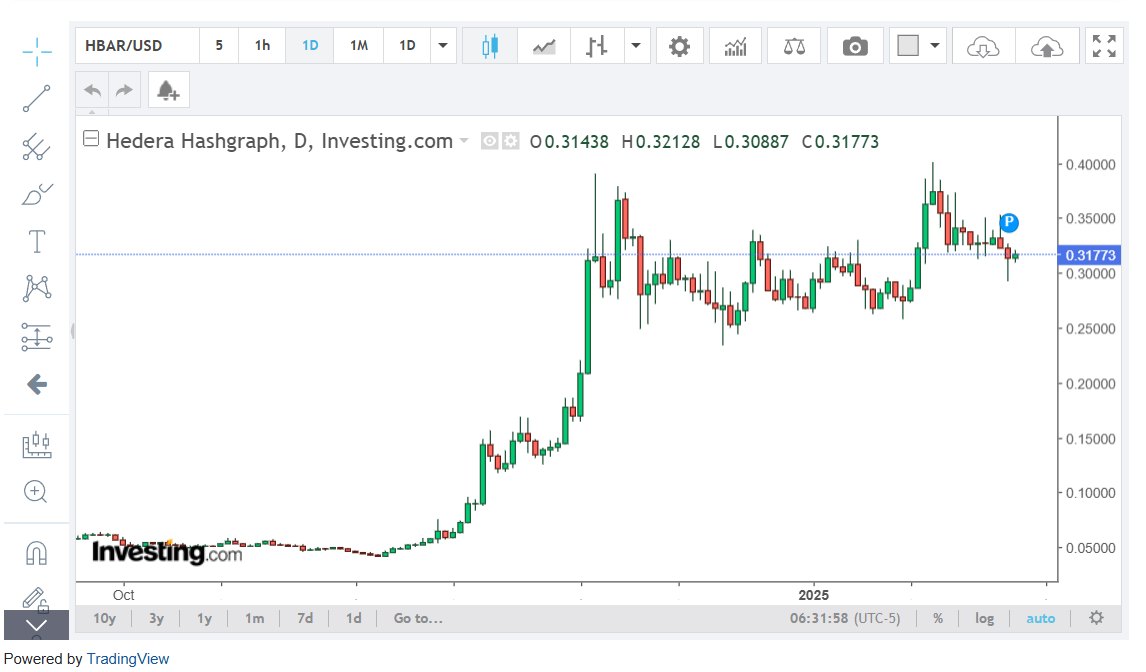
Task: Collapse the Hedera Hashgraph legend
Action: click(x=91, y=138)
